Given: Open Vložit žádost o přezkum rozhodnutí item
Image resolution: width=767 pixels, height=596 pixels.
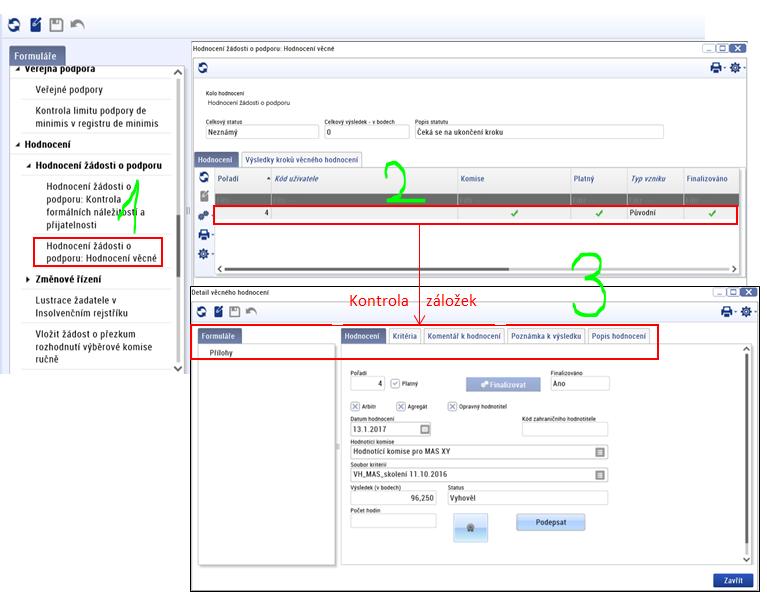Looking at the screenshot, I should tap(93, 346).
